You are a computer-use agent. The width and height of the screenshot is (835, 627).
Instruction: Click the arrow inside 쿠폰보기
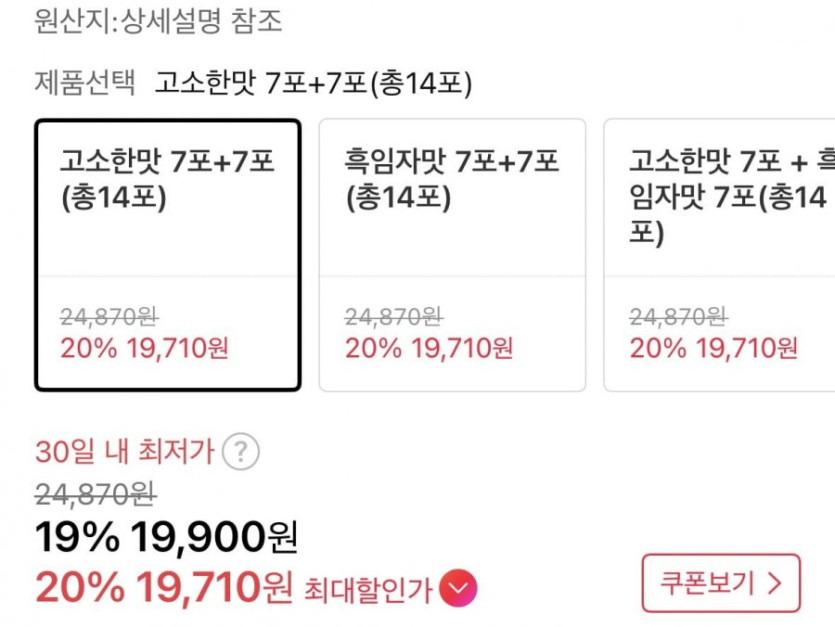point(773,582)
